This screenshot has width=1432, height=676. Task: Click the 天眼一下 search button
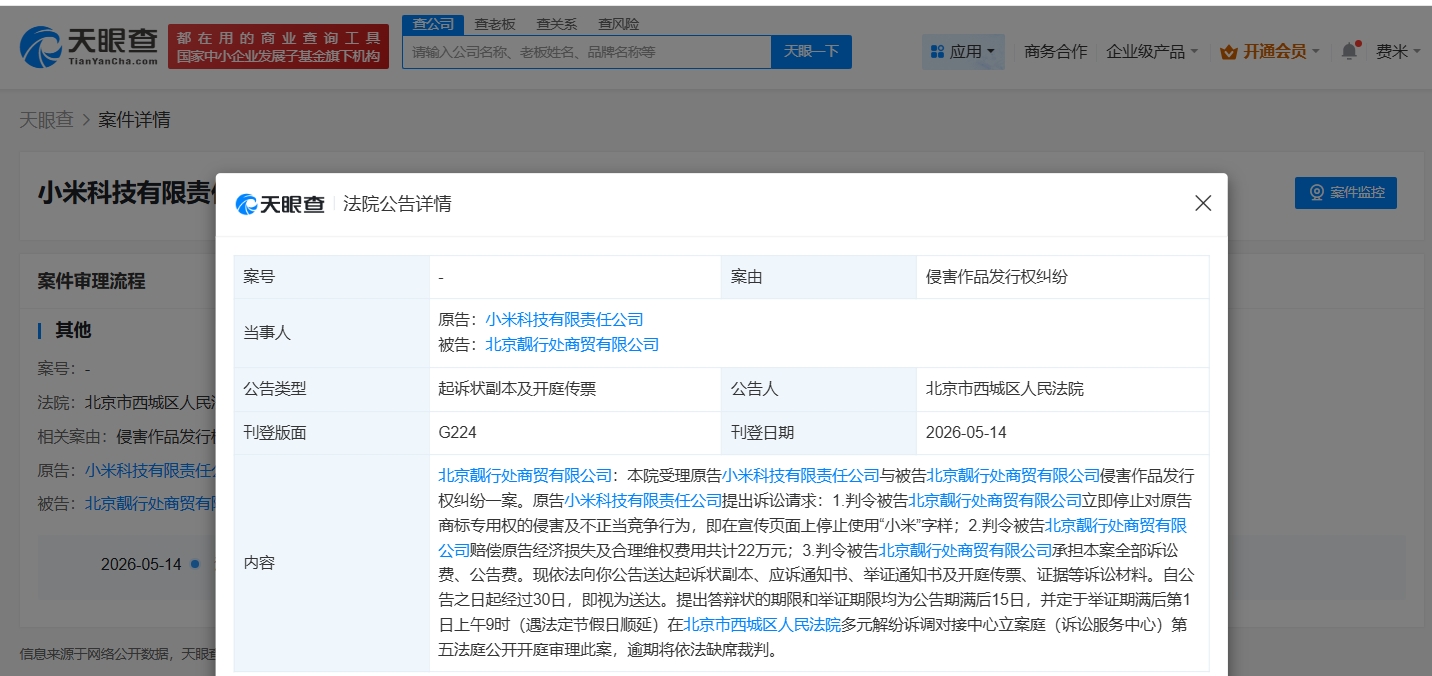pyautogui.click(x=811, y=51)
